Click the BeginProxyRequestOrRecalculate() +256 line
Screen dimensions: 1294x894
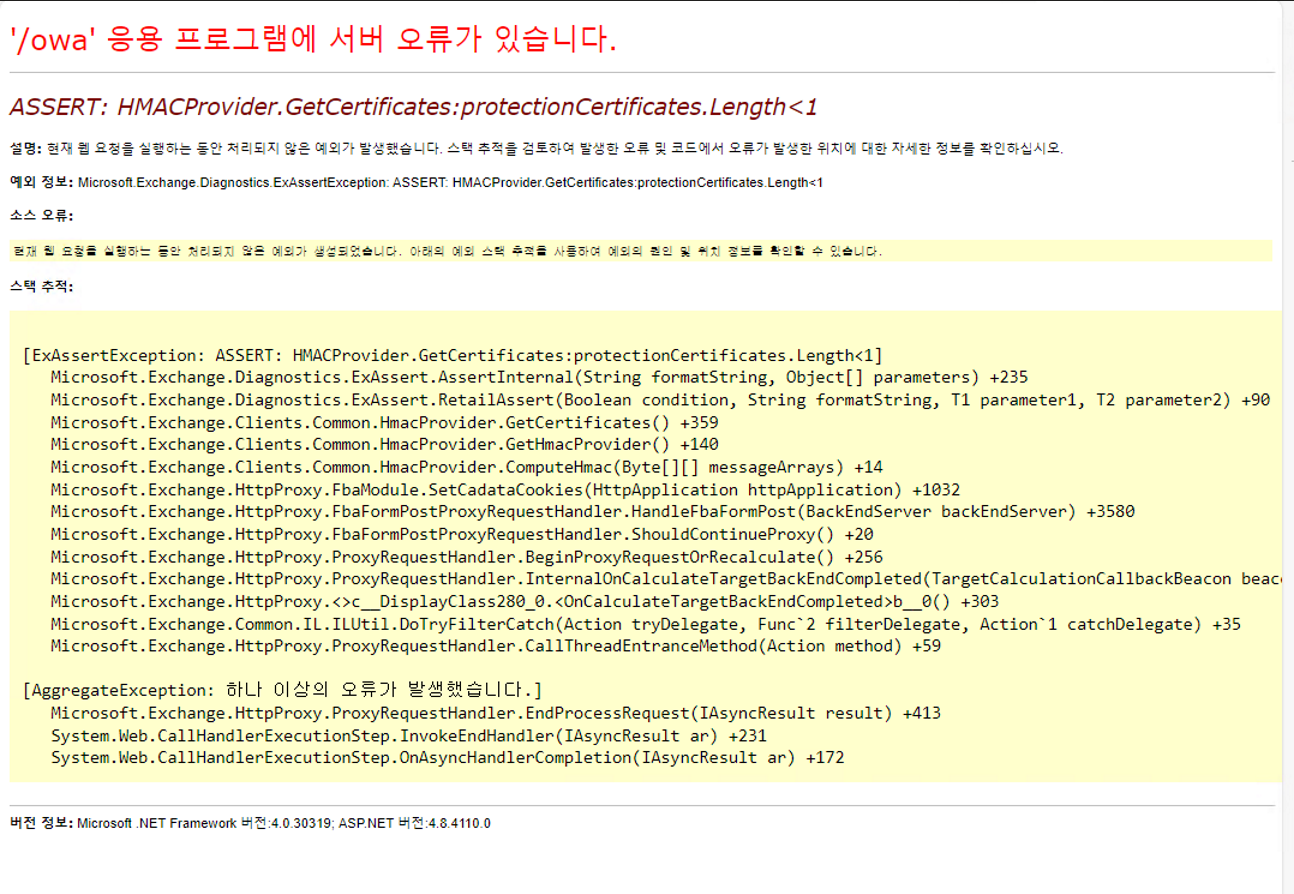467,557
